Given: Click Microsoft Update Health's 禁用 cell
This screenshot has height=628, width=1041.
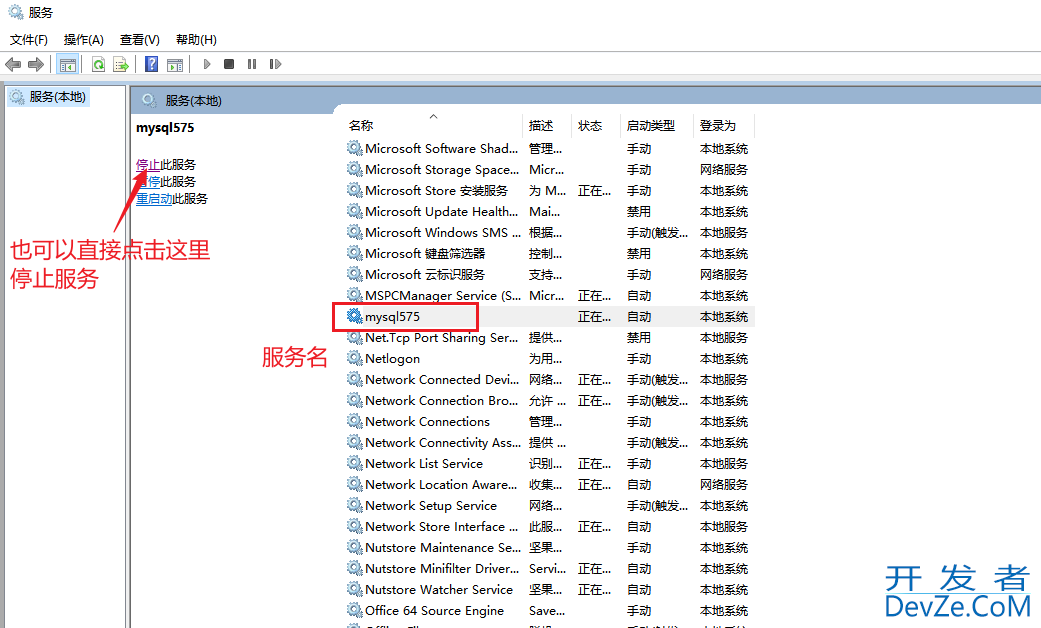Looking at the screenshot, I should pos(639,212).
